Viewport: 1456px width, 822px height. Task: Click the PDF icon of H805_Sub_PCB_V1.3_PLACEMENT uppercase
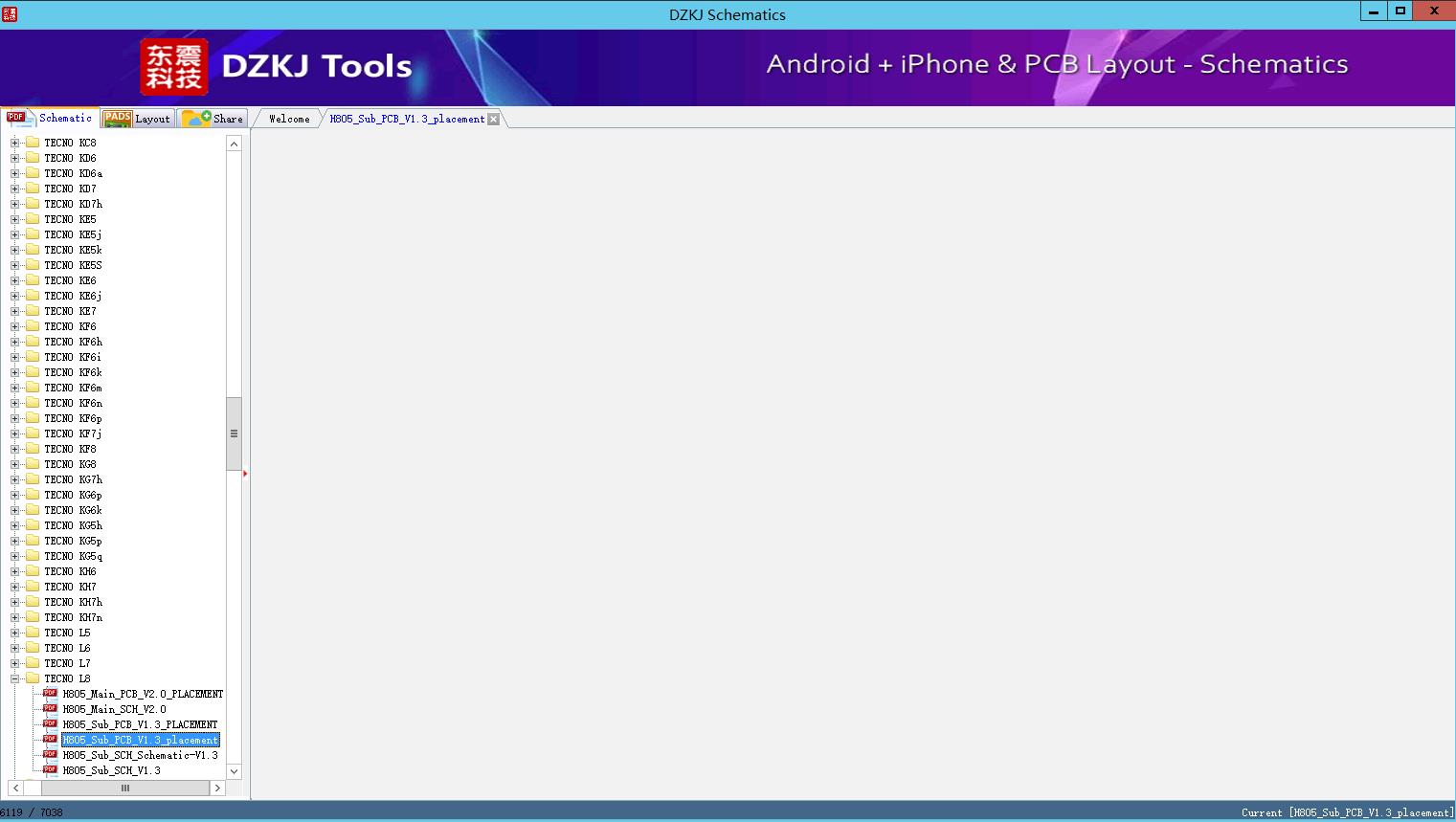tap(50, 723)
